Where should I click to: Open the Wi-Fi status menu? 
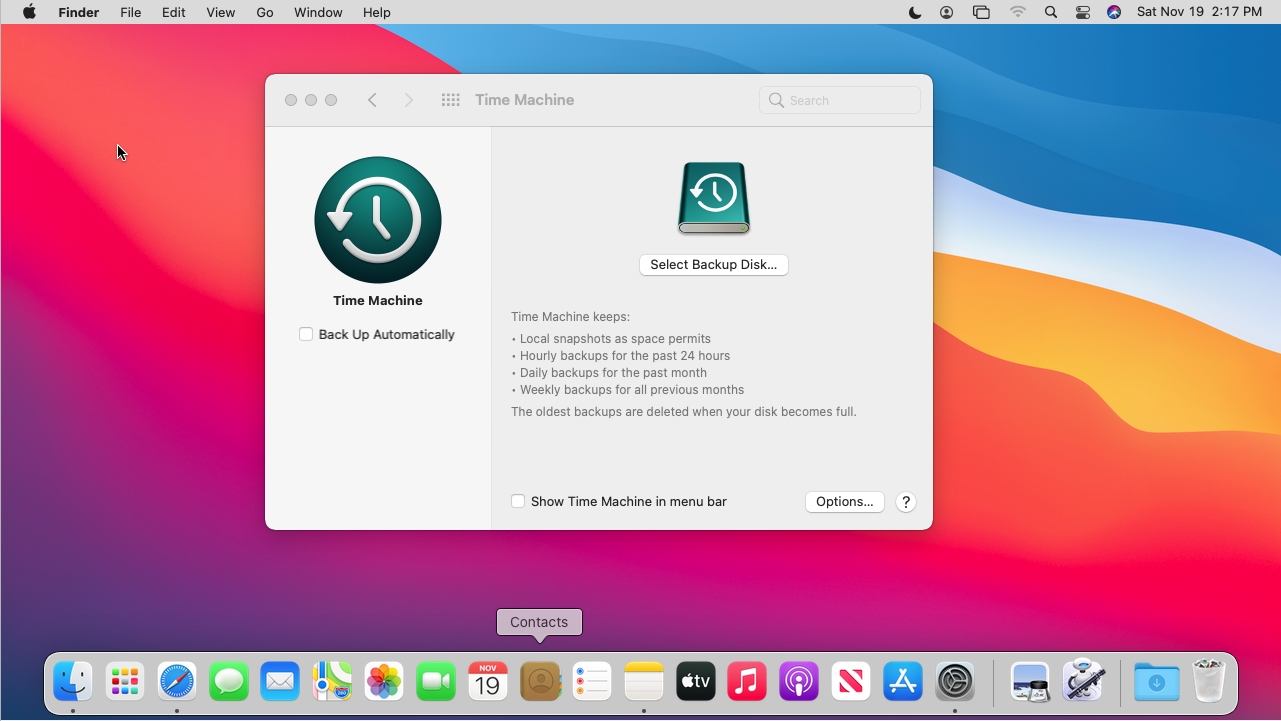[1018, 12]
